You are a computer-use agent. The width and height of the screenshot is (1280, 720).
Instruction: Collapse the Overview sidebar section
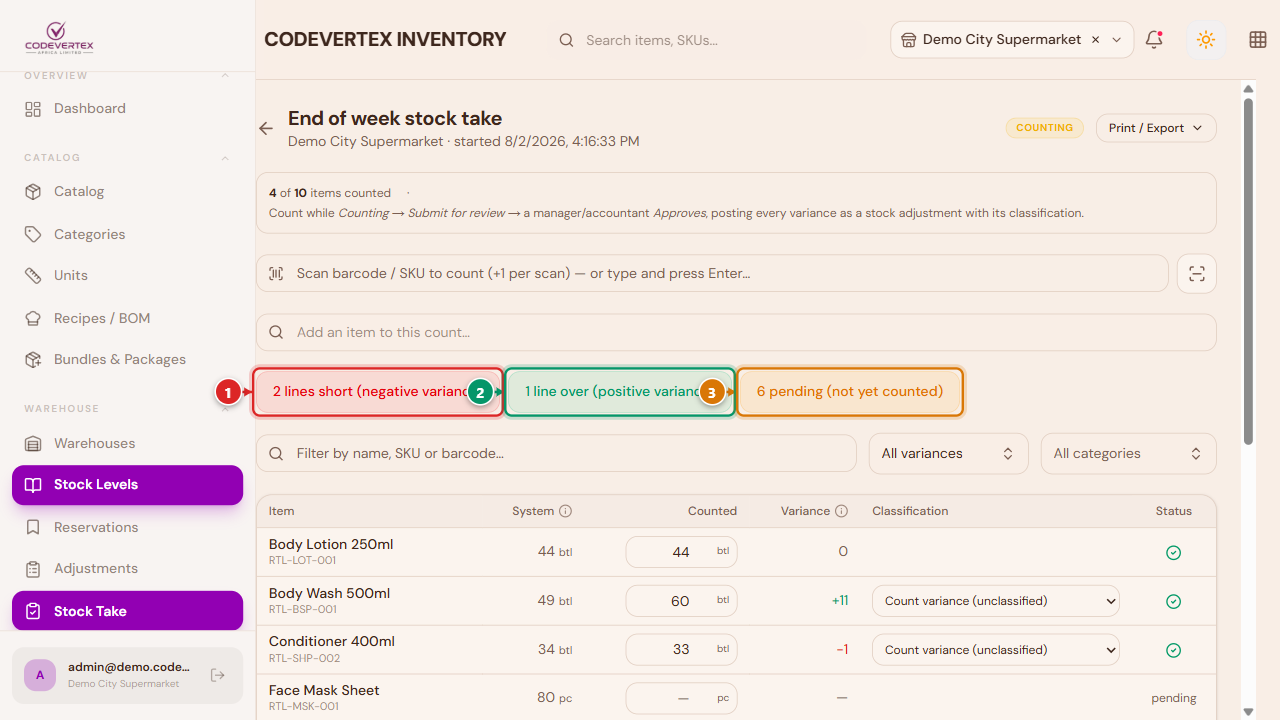coord(225,76)
